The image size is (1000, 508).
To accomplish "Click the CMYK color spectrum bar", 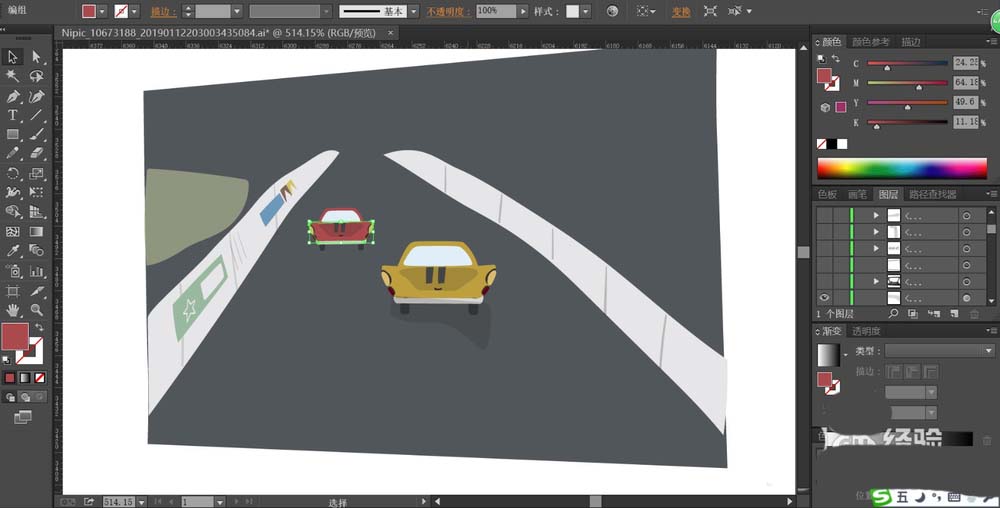I will click(902, 169).
